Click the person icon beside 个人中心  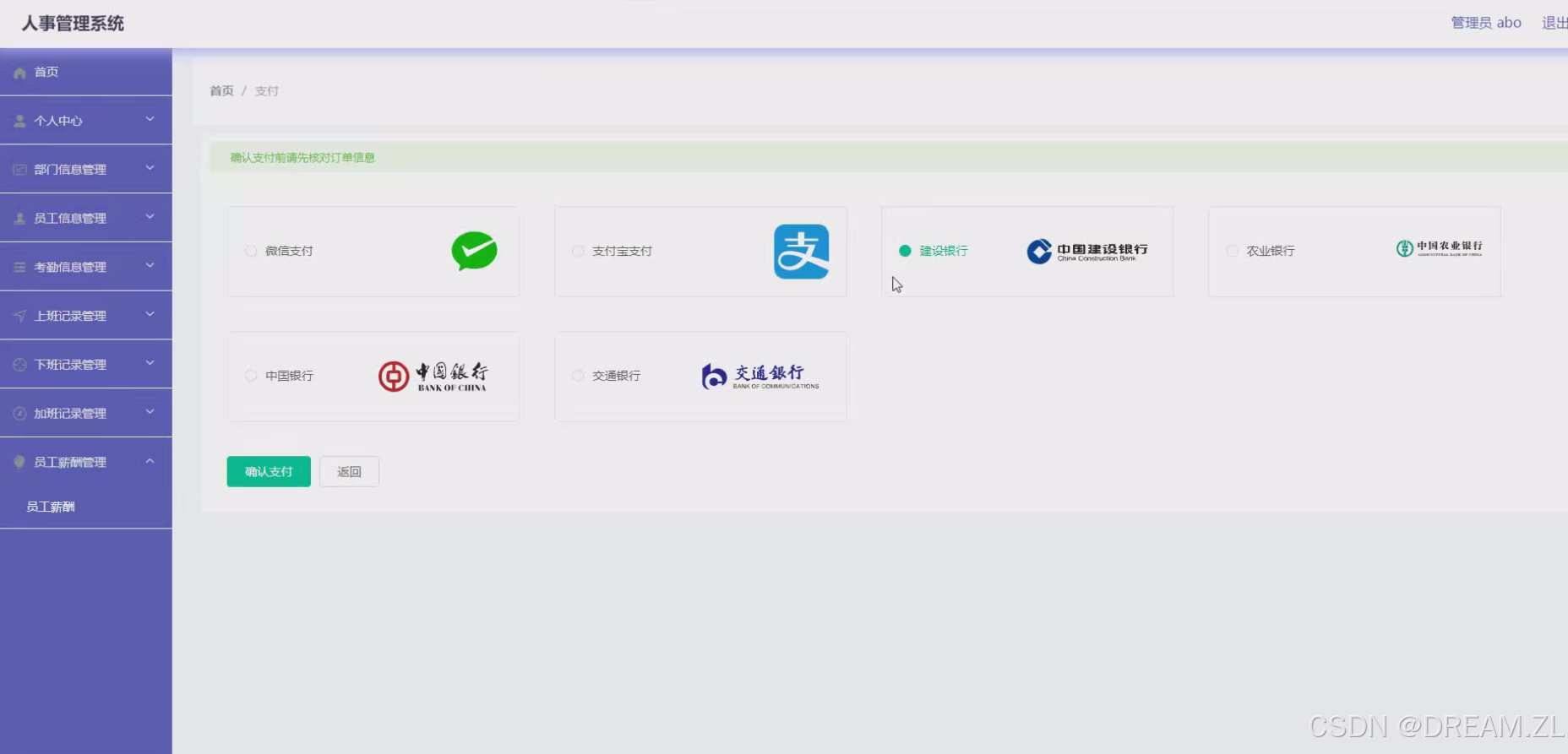pyautogui.click(x=19, y=122)
